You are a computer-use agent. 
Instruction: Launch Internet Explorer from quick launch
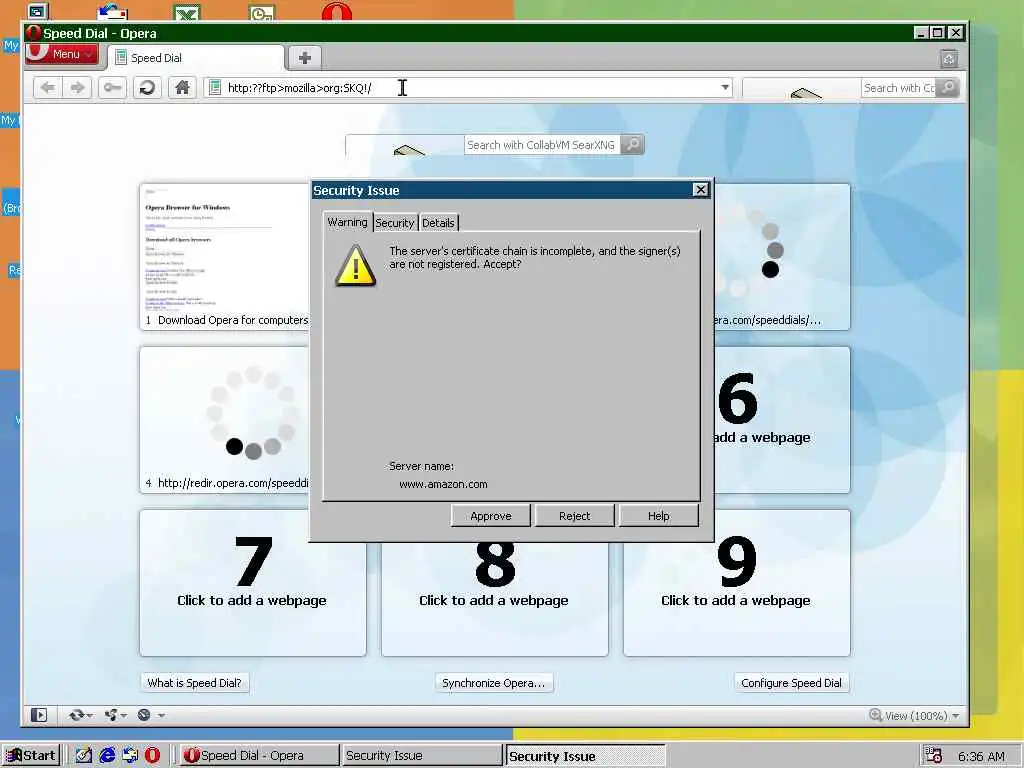106,756
